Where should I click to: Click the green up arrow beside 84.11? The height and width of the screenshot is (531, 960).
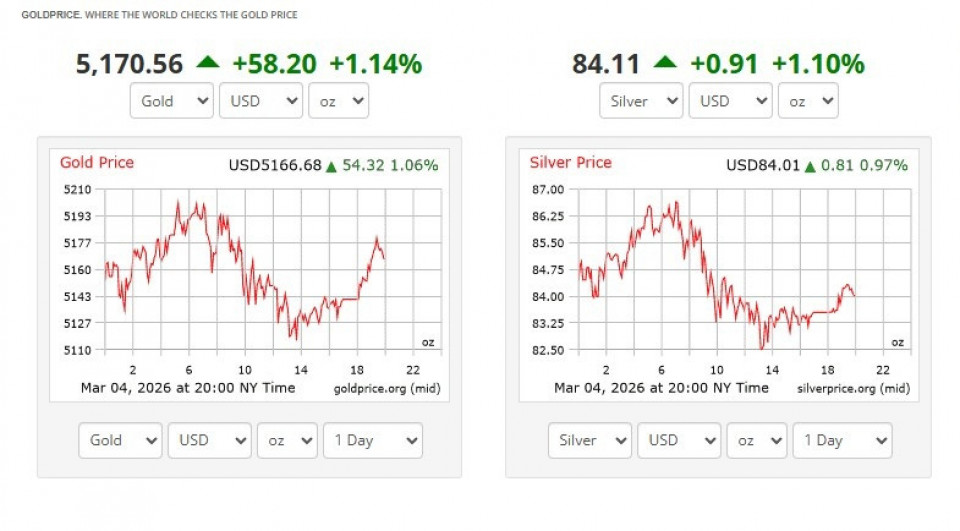pos(665,63)
